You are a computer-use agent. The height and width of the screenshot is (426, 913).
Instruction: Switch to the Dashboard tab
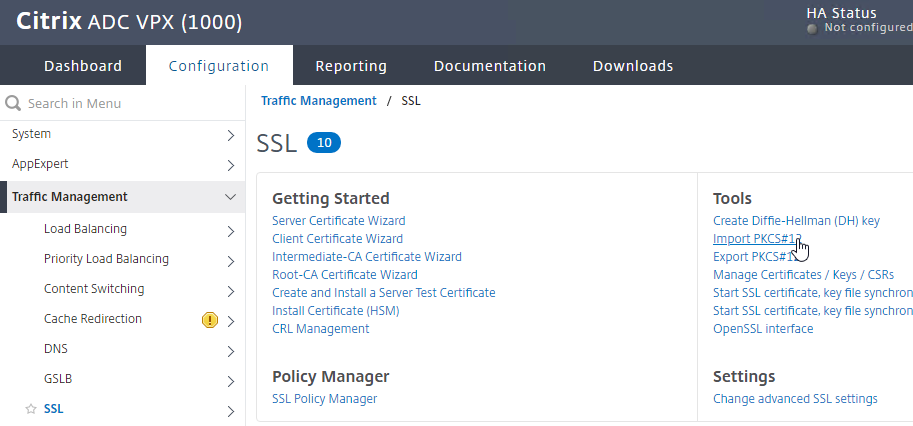click(x=83, y=66)
